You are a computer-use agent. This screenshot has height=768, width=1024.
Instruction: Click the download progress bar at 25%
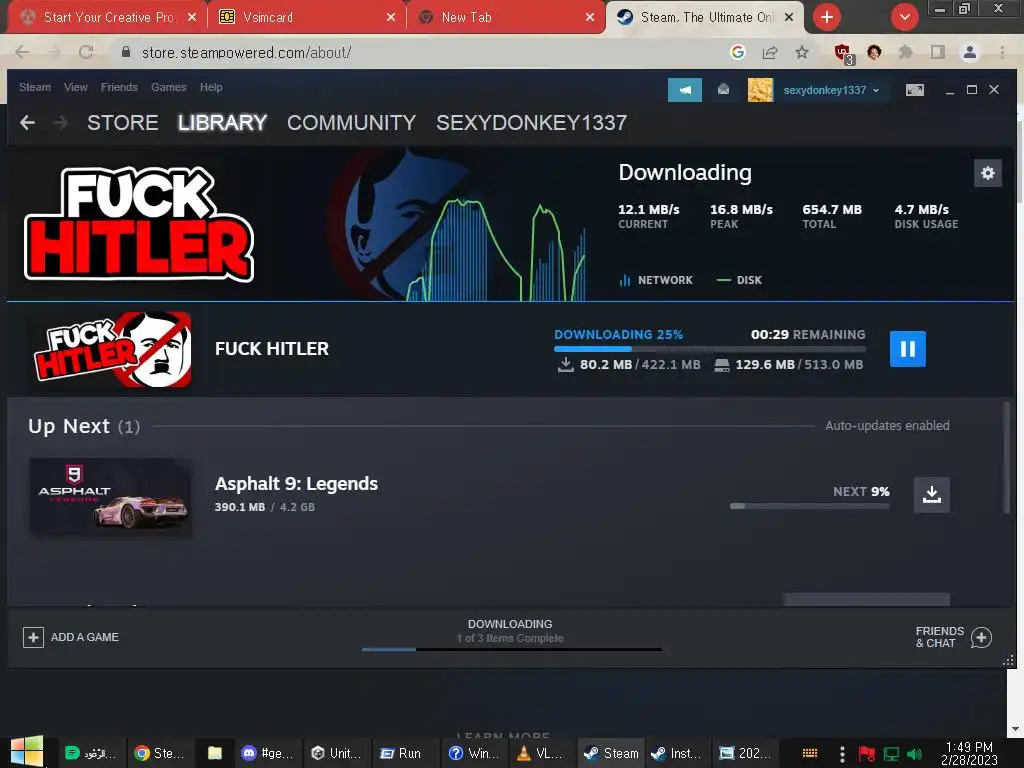710,349
